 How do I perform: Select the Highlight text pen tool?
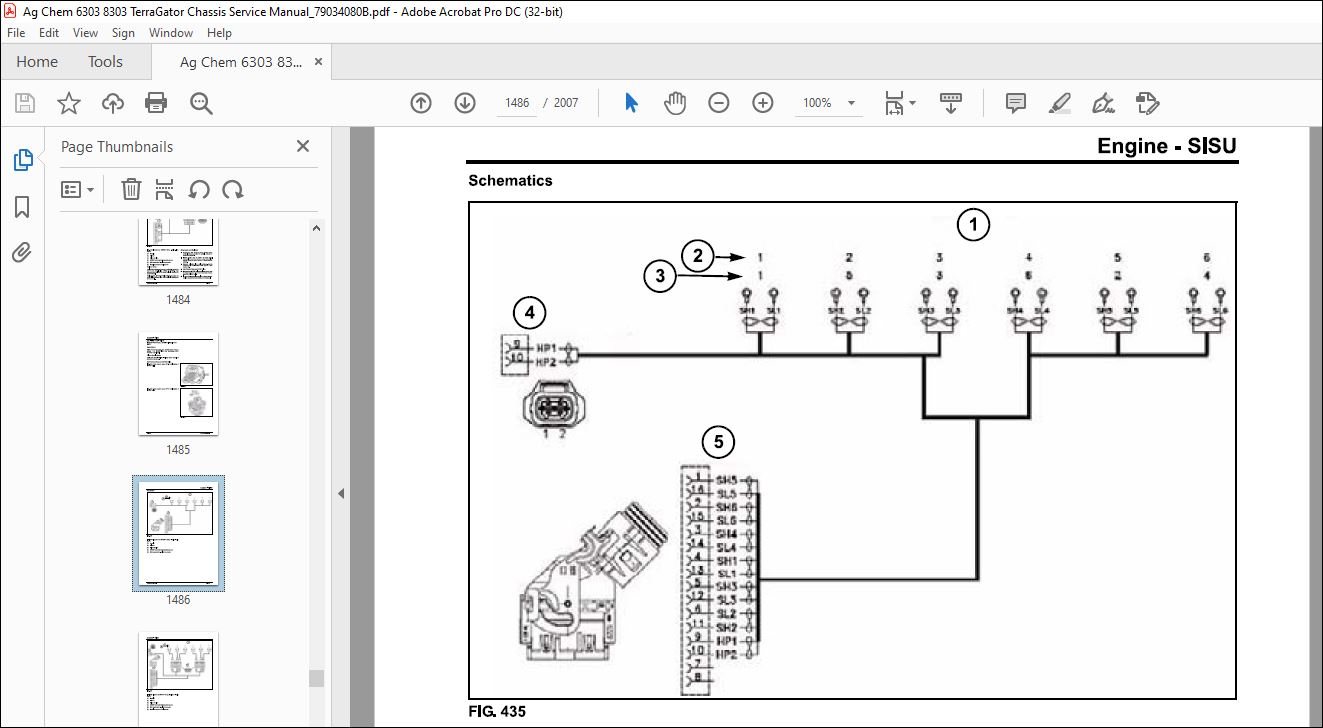pyautogui.click(x=1060, y=103)
